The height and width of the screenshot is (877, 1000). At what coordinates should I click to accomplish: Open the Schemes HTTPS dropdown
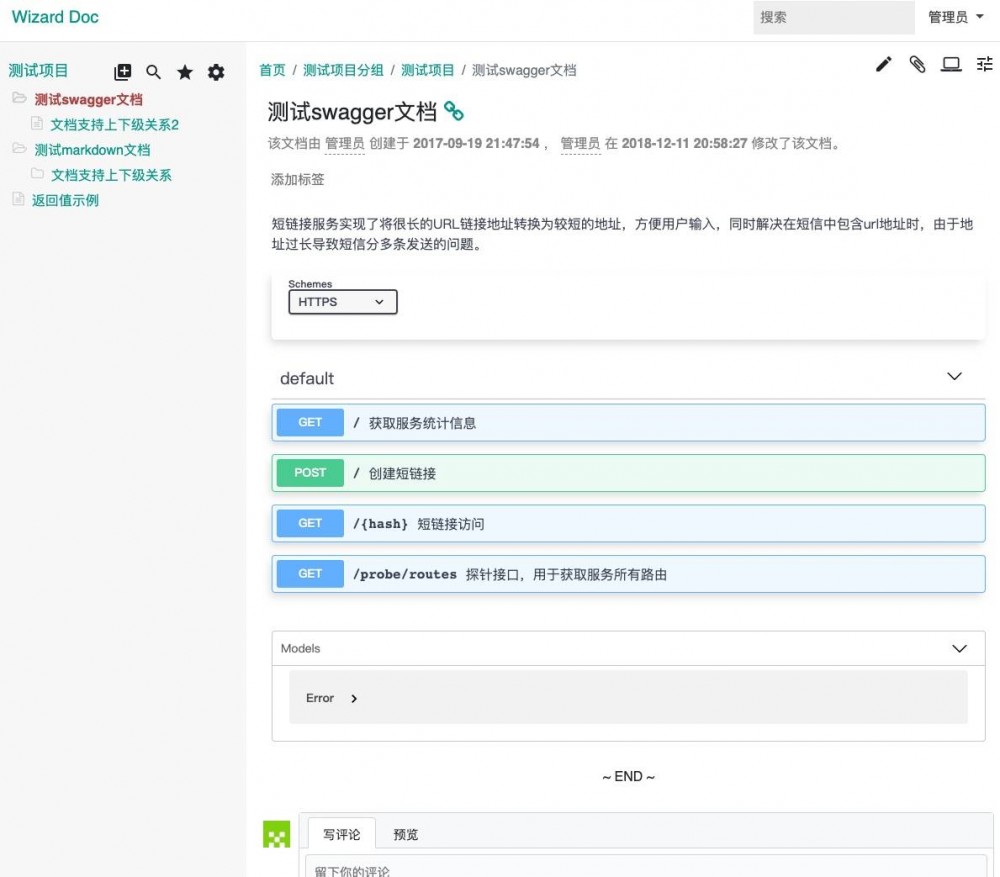pyautogui.click(x=342, y=302)
